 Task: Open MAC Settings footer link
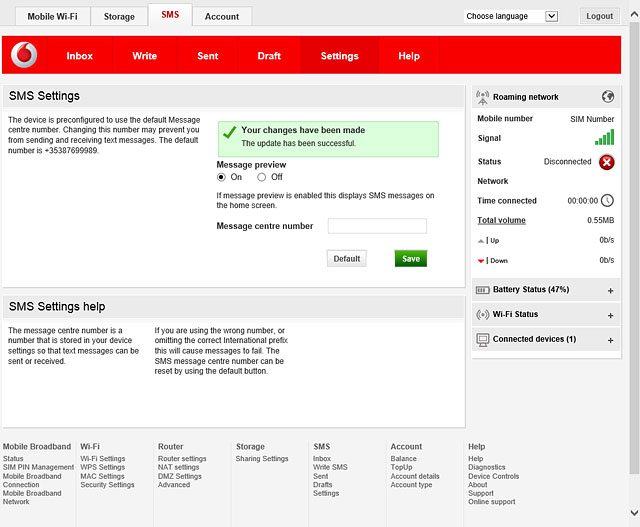click(102, 476)
